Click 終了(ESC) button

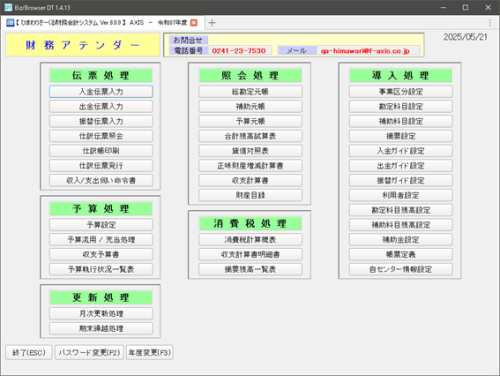29,352
